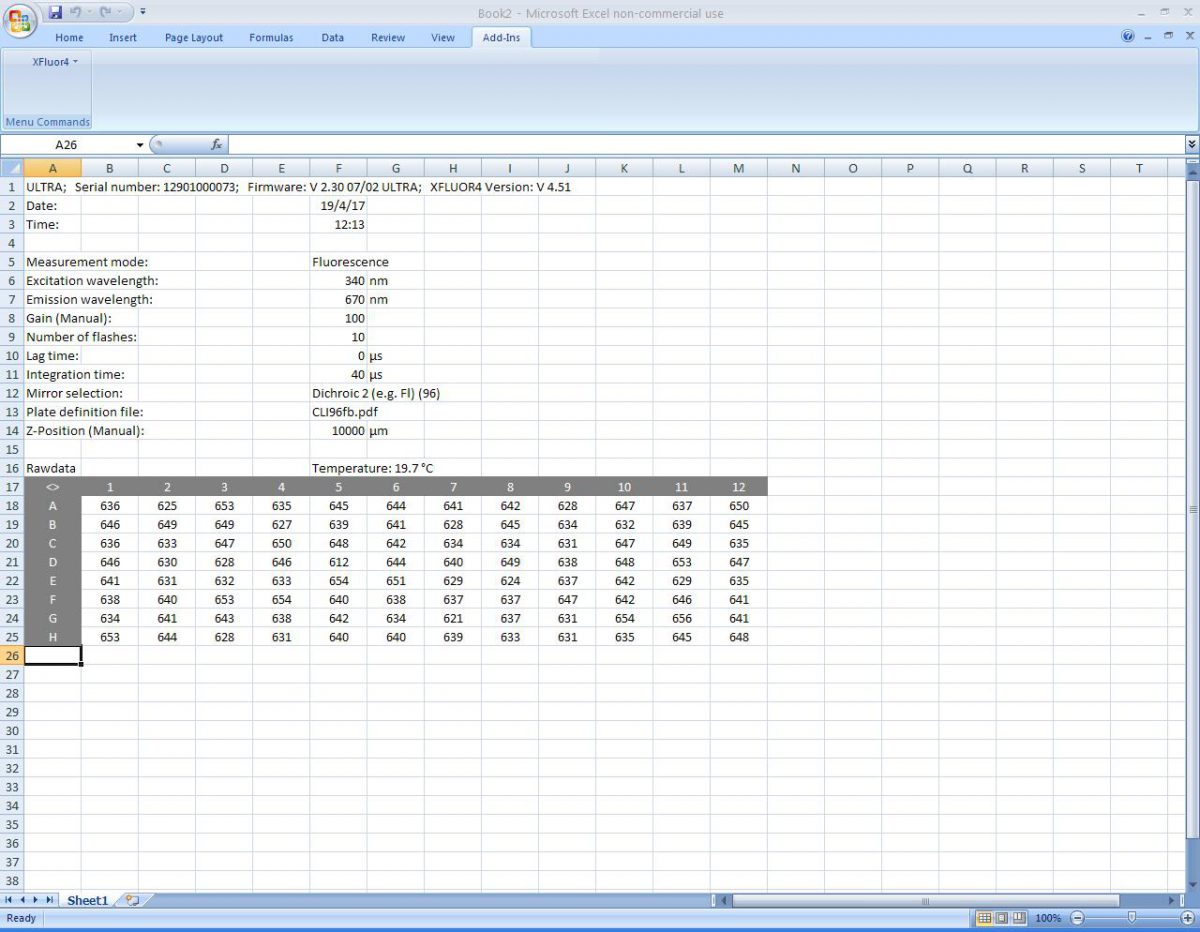Click the 100% zoom level
The image size is (1200, 932).
[1048, 918]
